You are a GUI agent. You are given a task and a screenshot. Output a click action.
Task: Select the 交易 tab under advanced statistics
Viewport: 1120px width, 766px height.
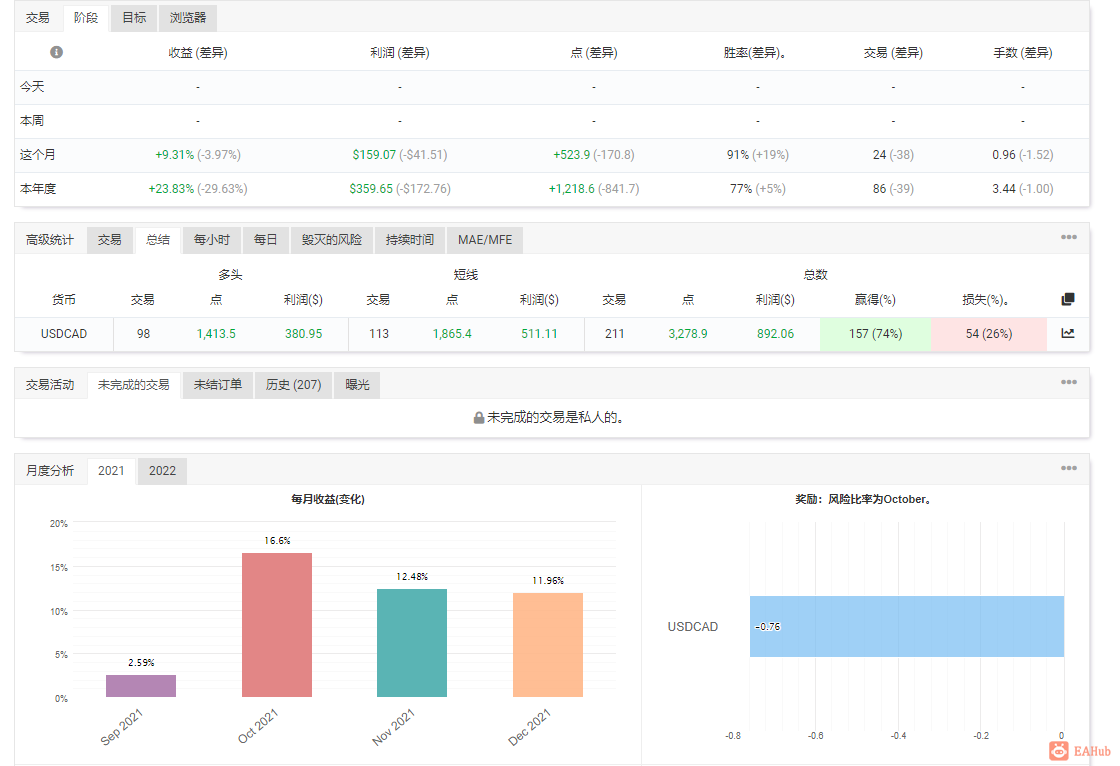pyautogui.click(x=109, y=240)
